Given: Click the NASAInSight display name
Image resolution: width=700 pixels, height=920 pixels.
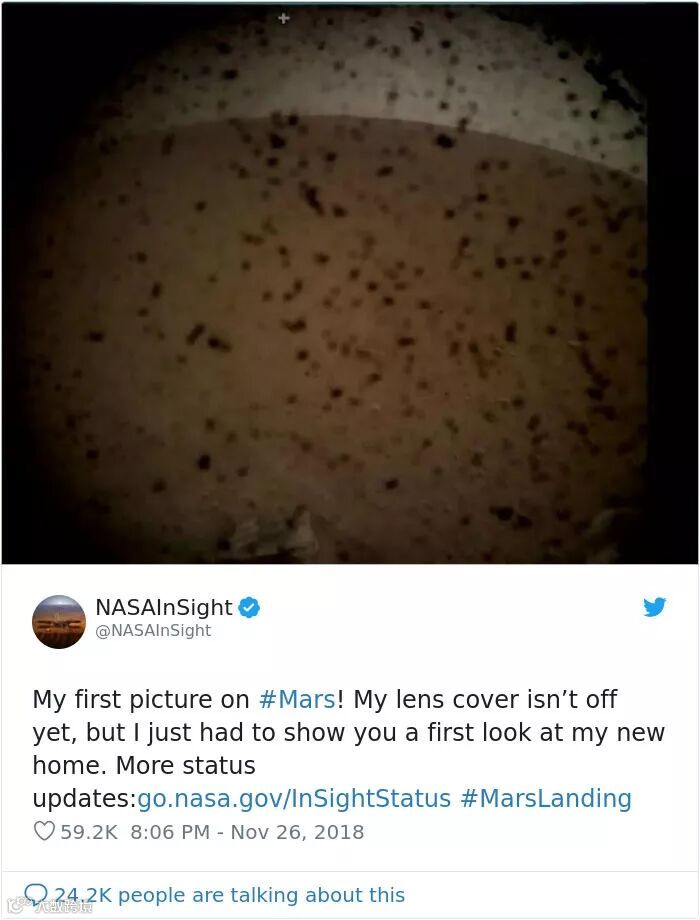Looking at the screenshot, I should [164, 607].
